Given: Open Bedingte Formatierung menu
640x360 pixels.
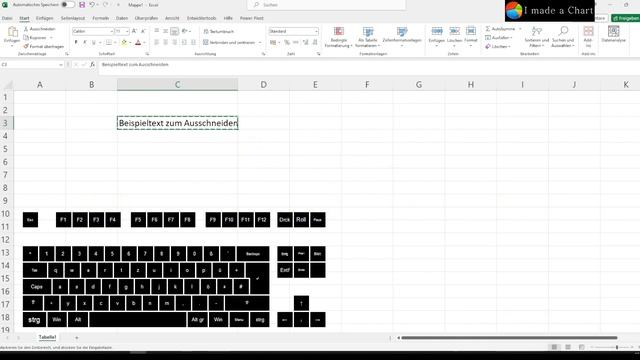Looking at the screenshot, I should [x=338, y=37].
